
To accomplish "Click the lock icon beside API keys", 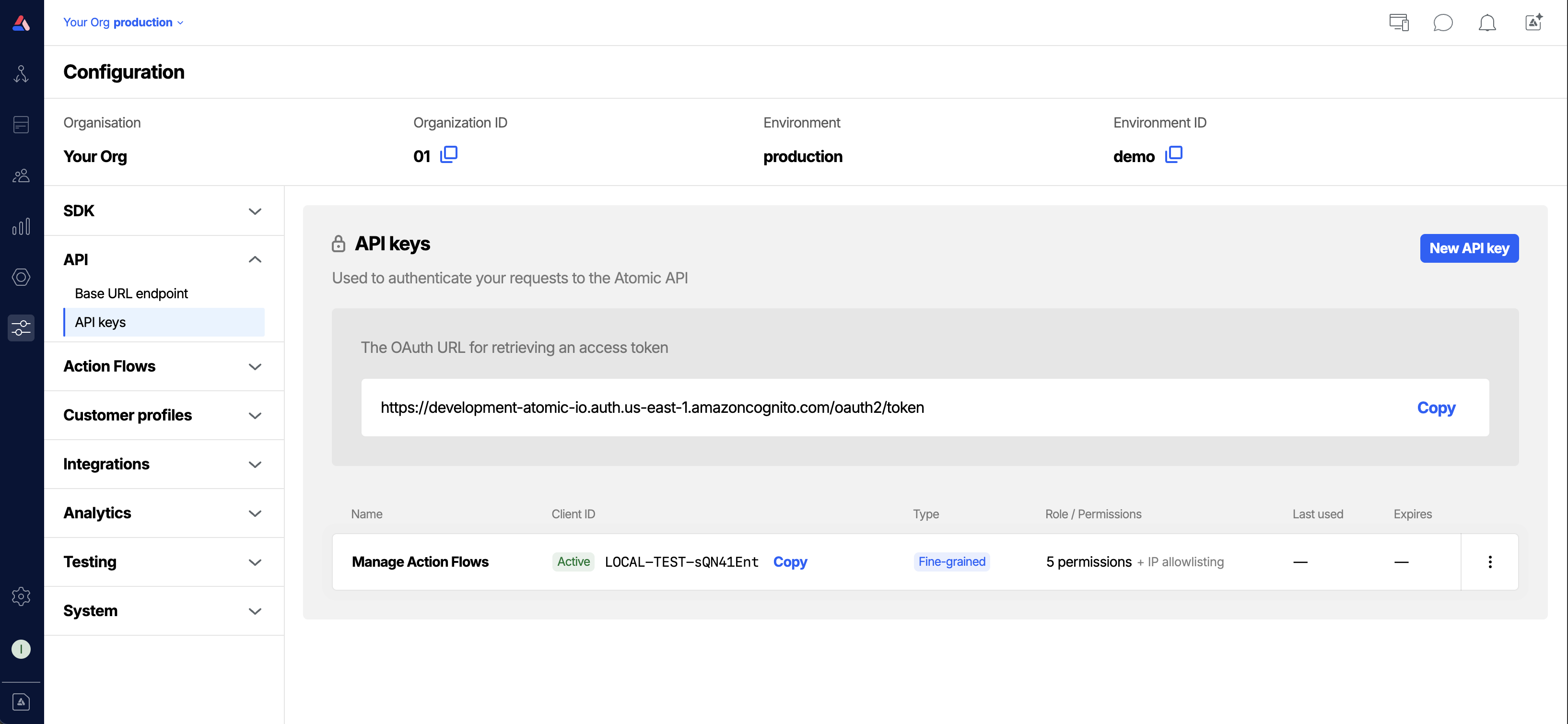I will [x=339, y=244].
